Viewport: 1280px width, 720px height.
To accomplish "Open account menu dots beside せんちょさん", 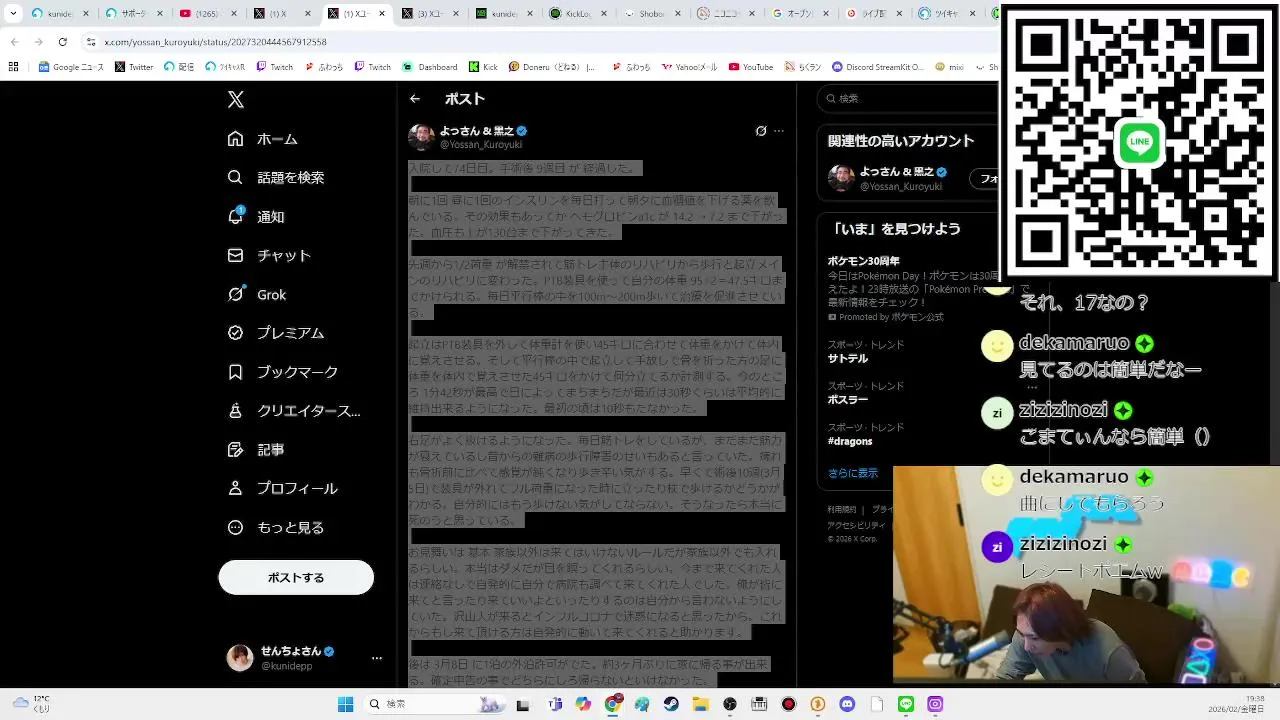I will (377, 658).
